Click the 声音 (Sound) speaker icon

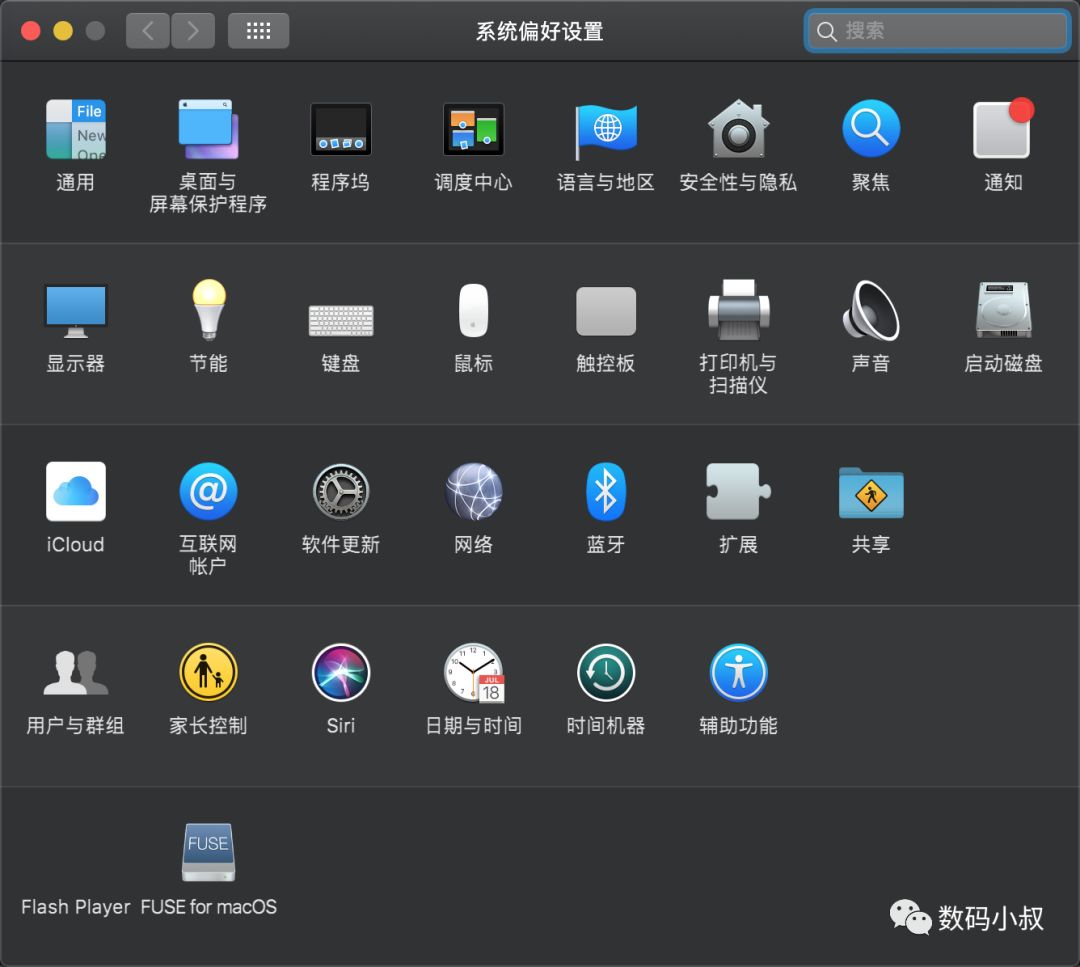[x=870, y=311]
